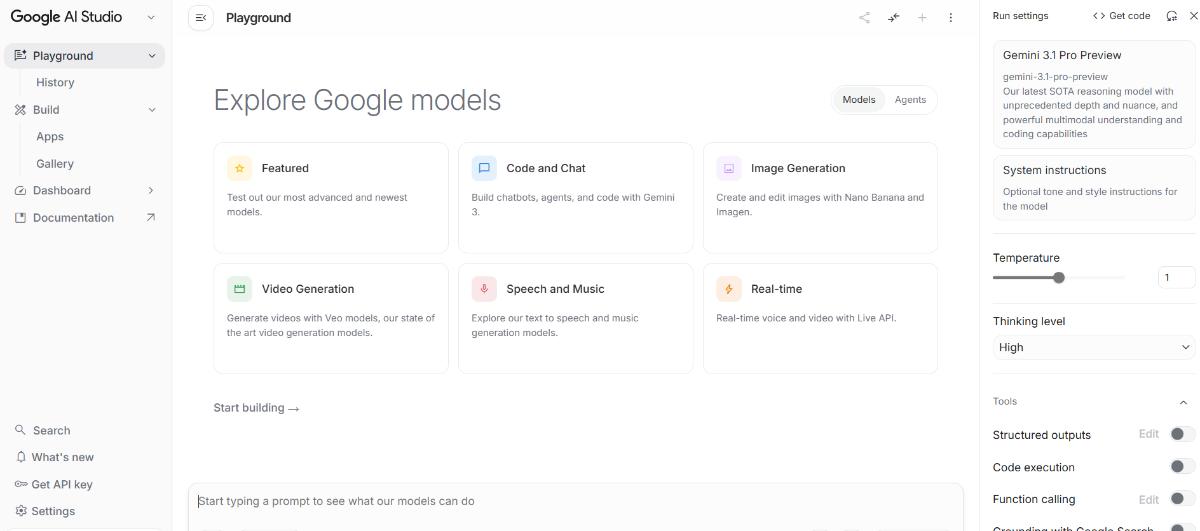Screen dimensions: 1200x531
Task: Open the Video Generation card title
Action: pyautogui.click(x=308, y=289)
